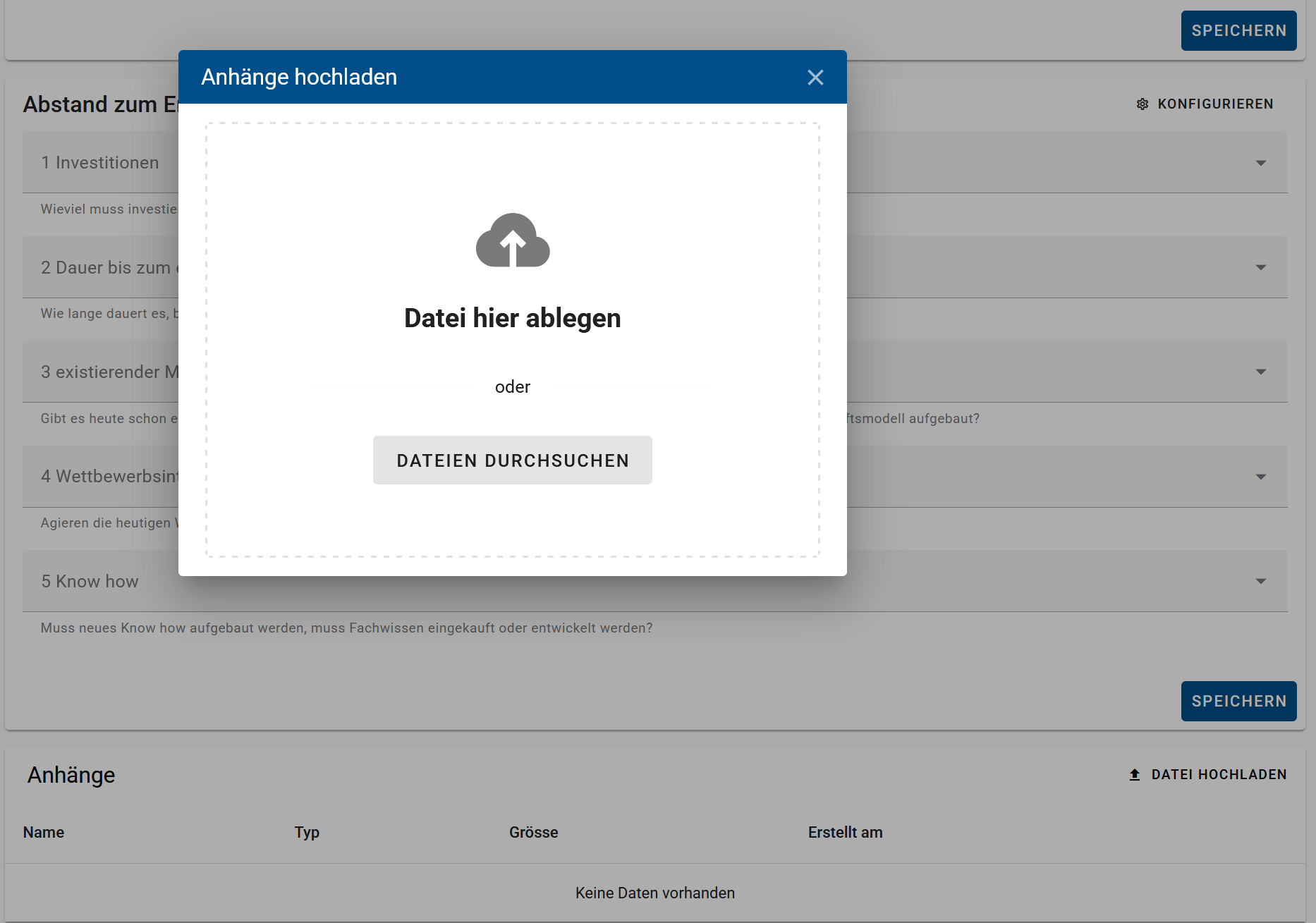Click the Dateien durchsuchen button
Screen dimensions: 1316x923
(x=513, y=460)
